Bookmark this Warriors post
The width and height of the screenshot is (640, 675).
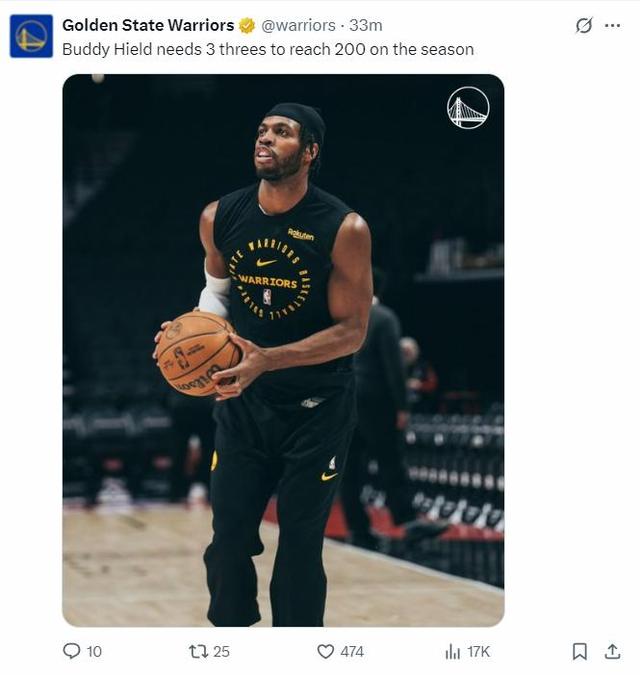point(579,651)
